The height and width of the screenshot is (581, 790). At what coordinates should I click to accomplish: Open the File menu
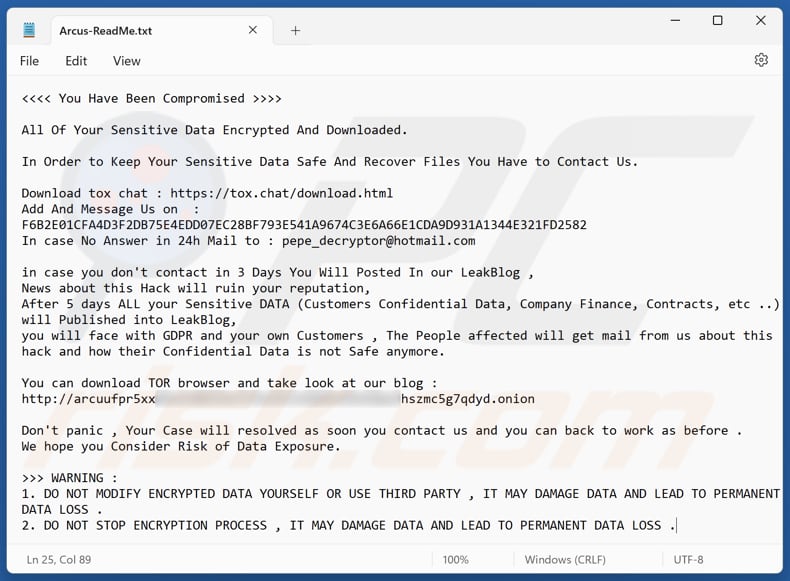pyautogui.click(x=29, y=61)
